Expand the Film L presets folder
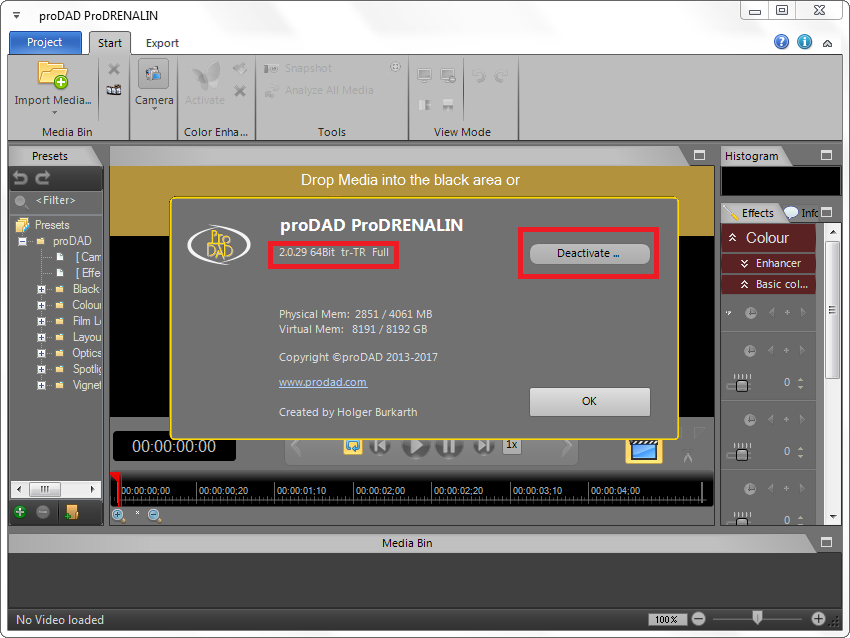This screenshot has width=850, height=638. point(41,321)
